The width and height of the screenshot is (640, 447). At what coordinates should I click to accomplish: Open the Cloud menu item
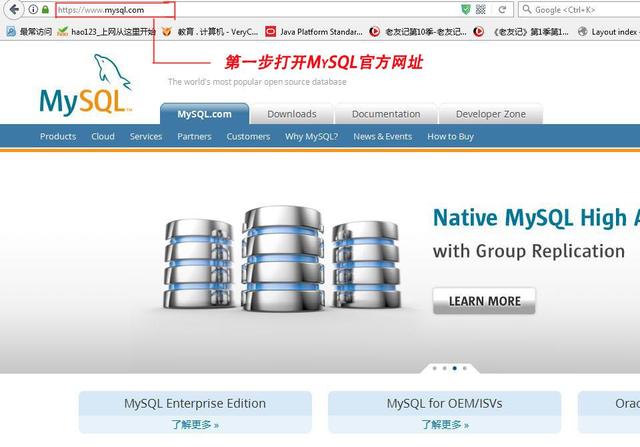103,136
